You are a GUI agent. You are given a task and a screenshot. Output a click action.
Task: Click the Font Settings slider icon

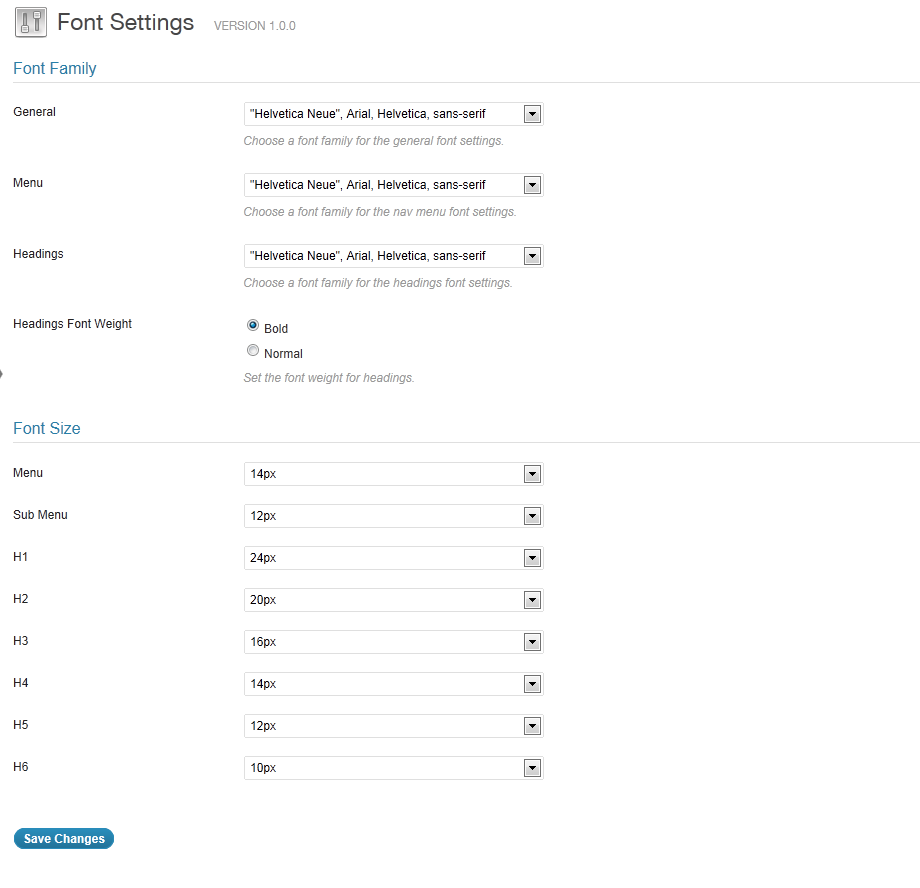coord(31,22)
